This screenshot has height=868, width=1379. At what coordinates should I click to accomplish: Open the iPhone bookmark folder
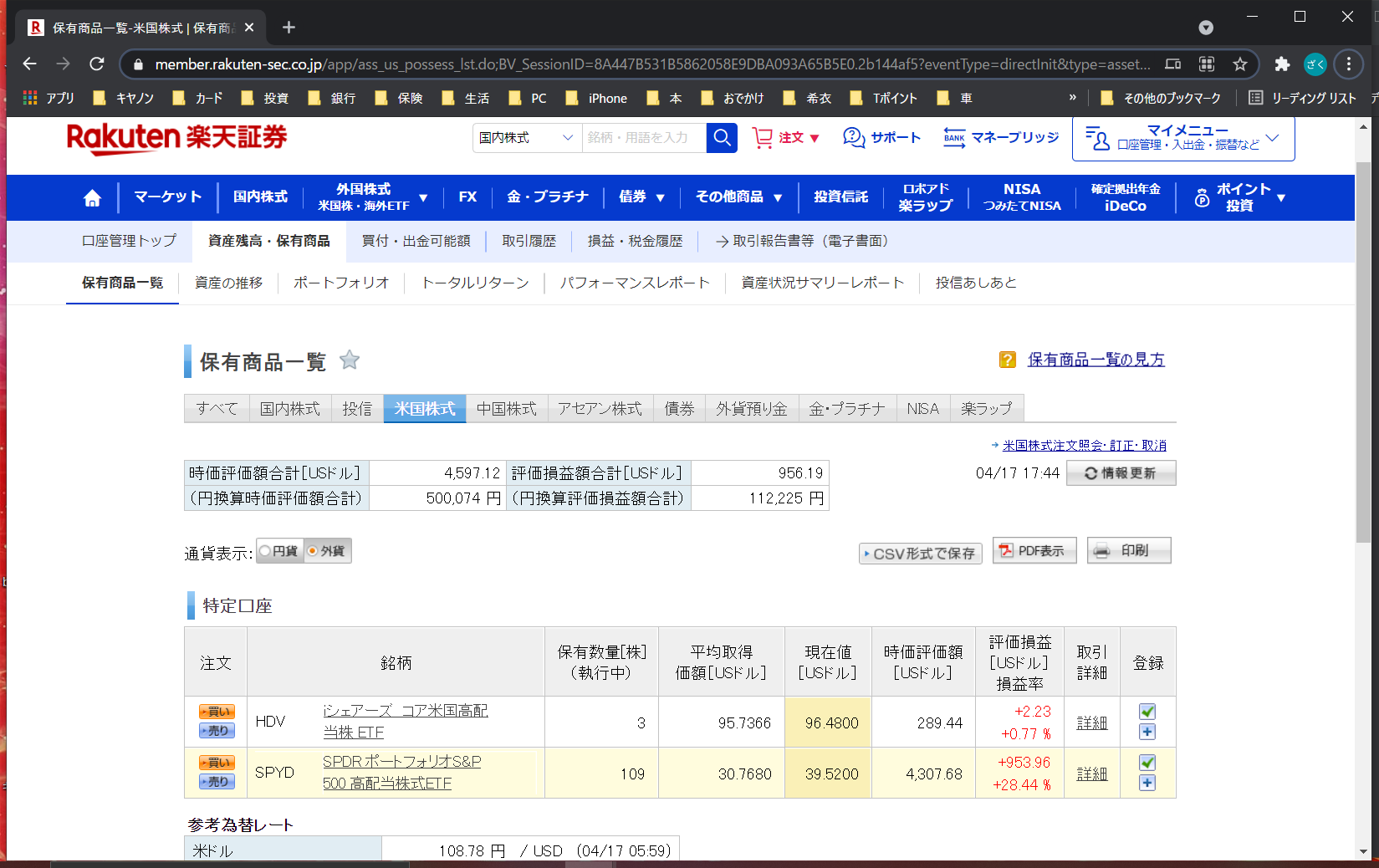click(x=596, y=98)
